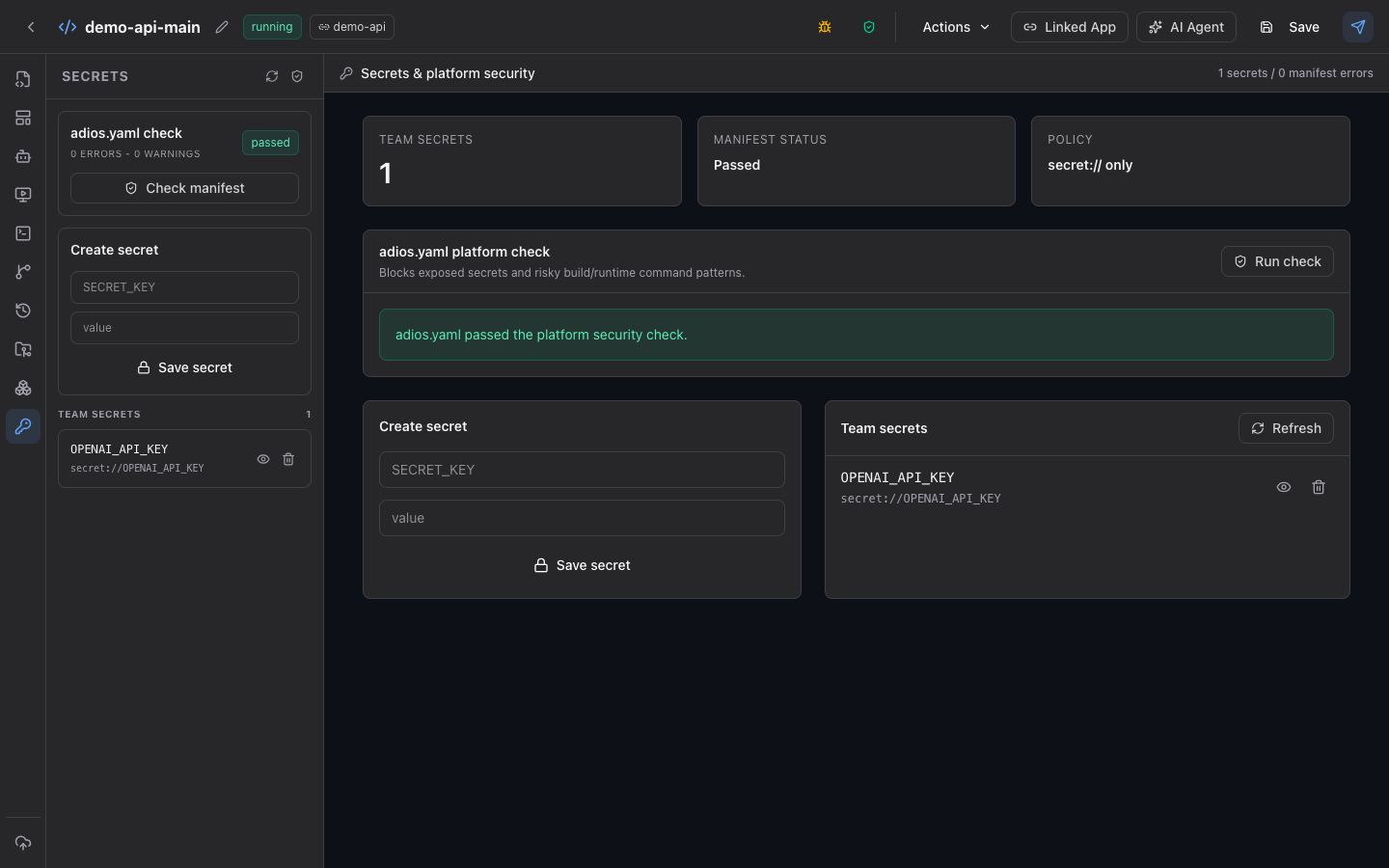Viewport: 1389px width, 868px height.
Task: Click the 'Secrets & platform security' heading
Action: coord(448,73)
